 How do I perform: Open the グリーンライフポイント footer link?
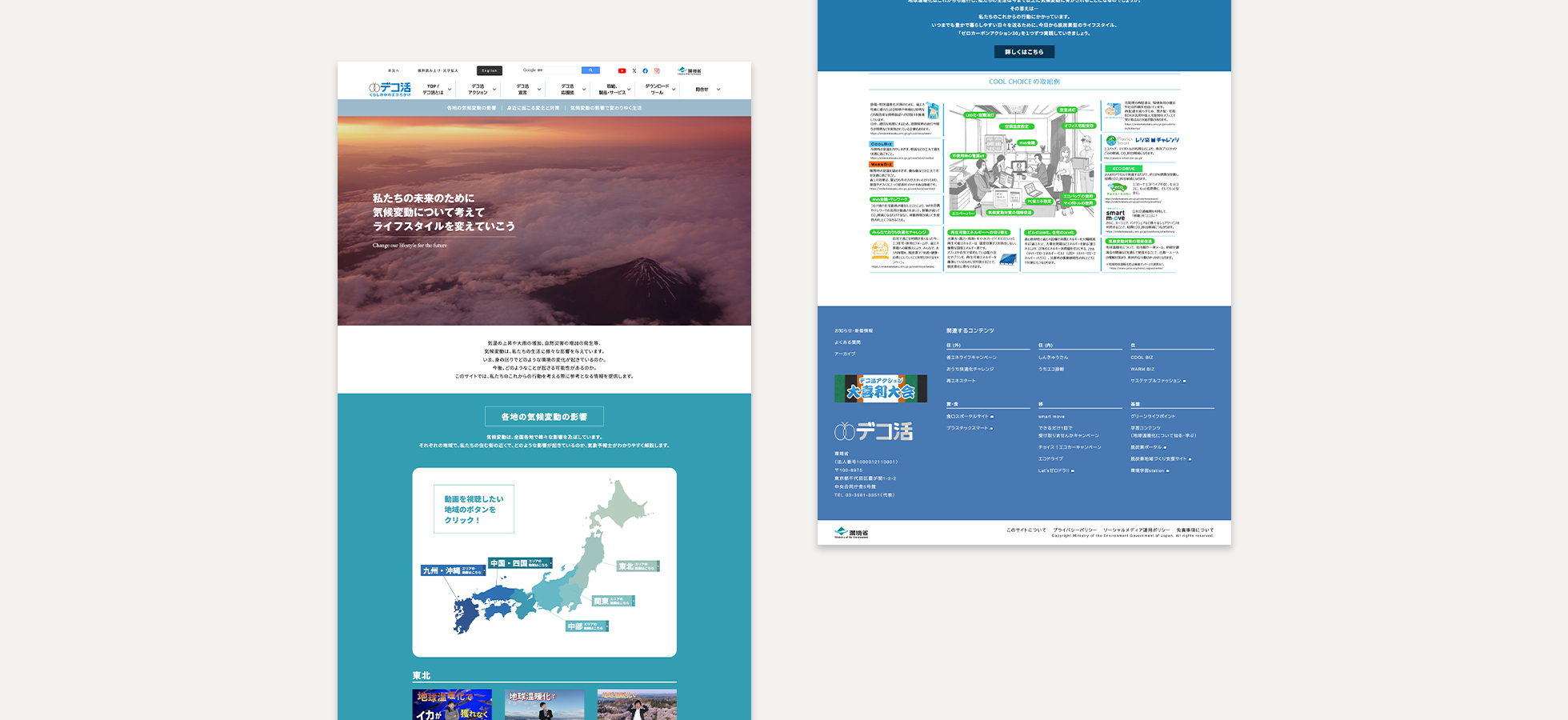[1153, 417]
